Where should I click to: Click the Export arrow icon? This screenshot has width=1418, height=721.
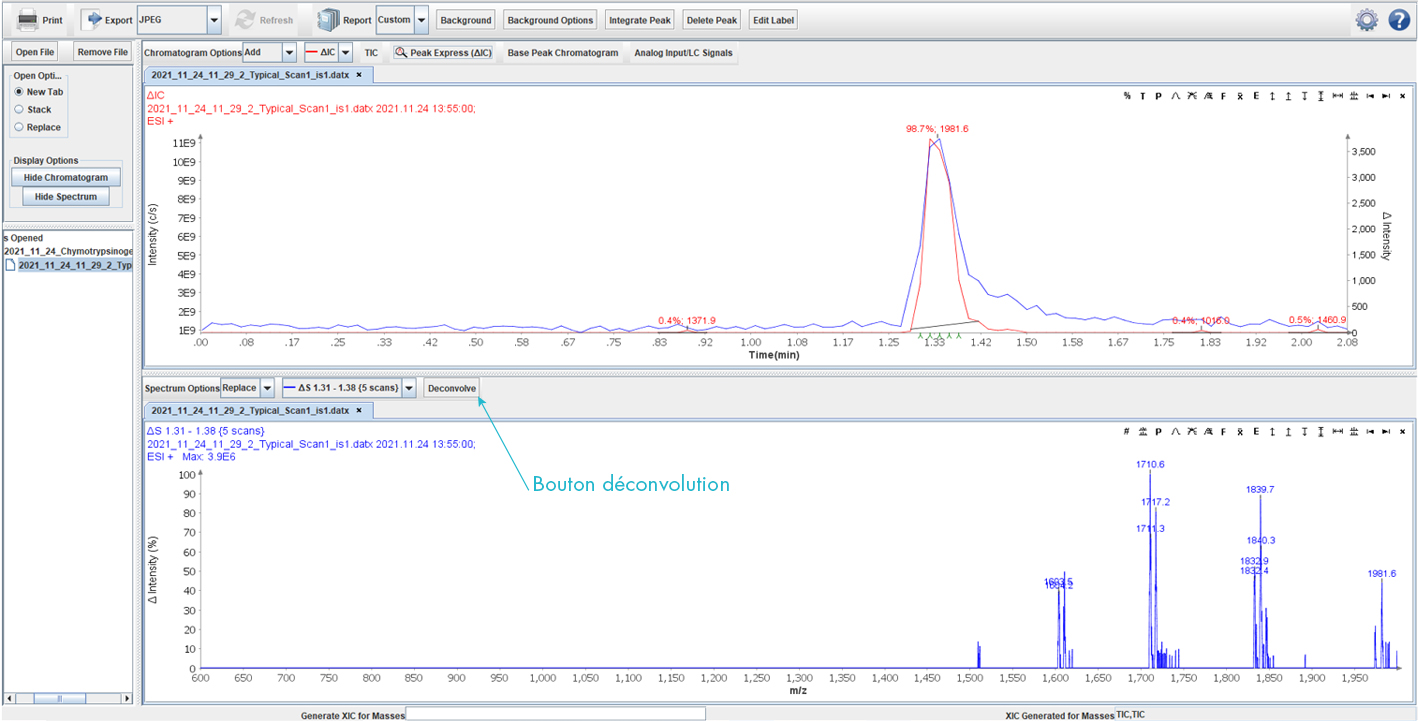[x=92, y=20]
